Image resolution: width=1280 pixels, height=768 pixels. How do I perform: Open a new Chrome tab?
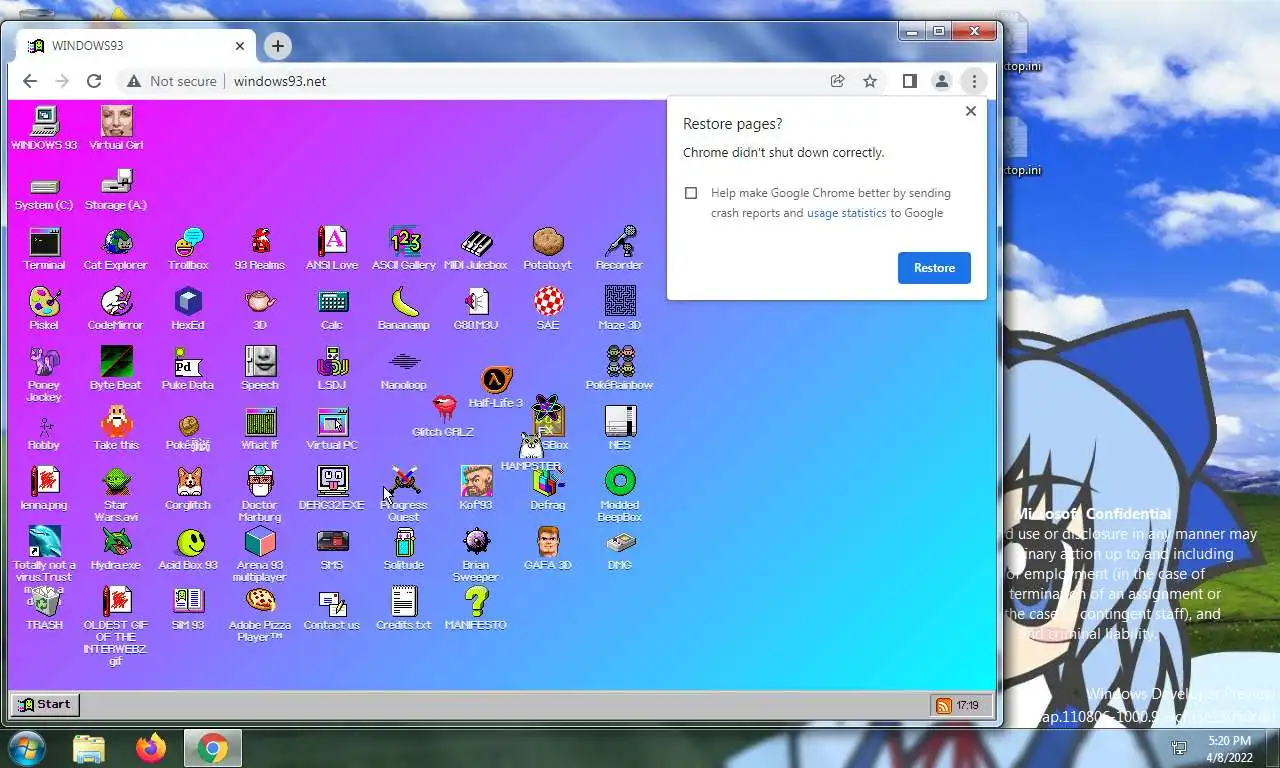(278, 46)
